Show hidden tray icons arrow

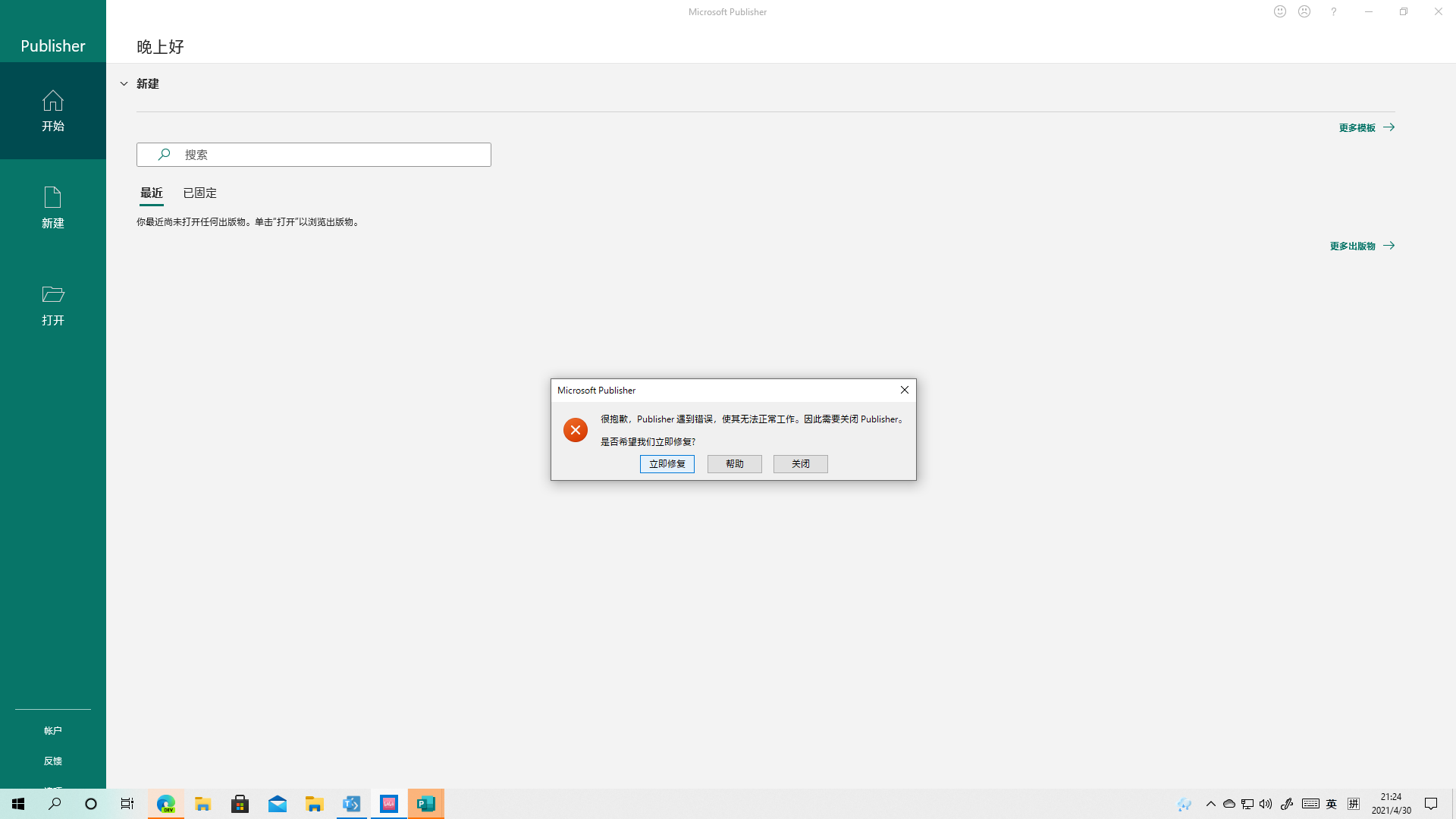1211,804
